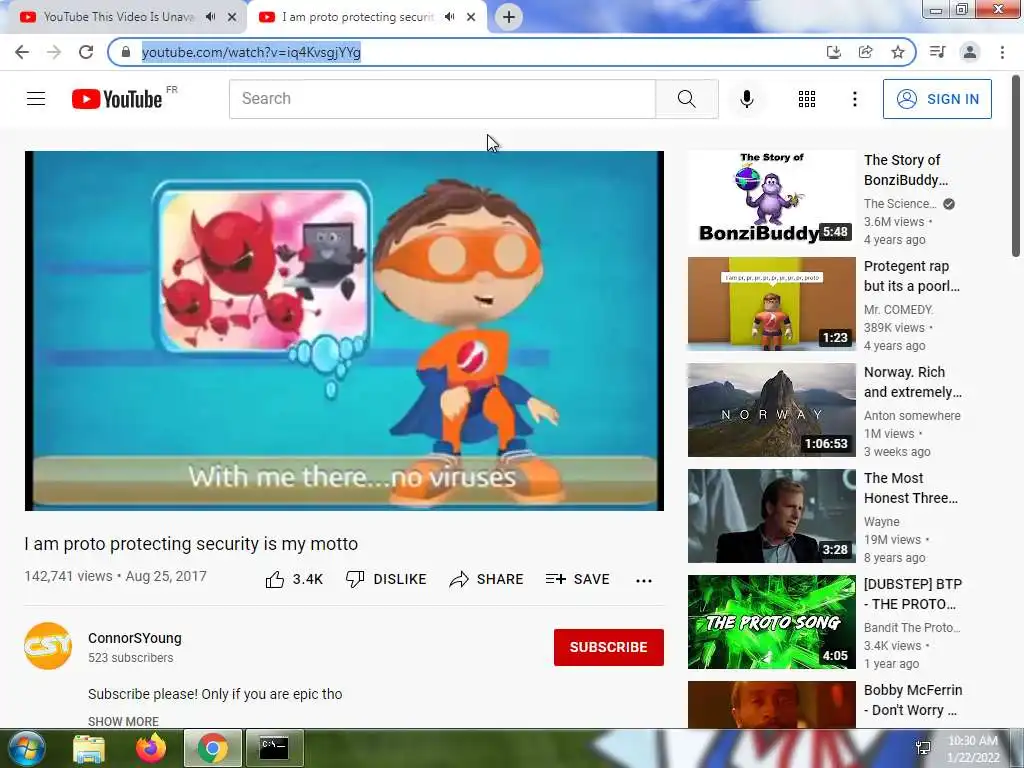
Task: Open Bobby McFerrin Don't Worry thumbnail
Action: click(771, 705)
